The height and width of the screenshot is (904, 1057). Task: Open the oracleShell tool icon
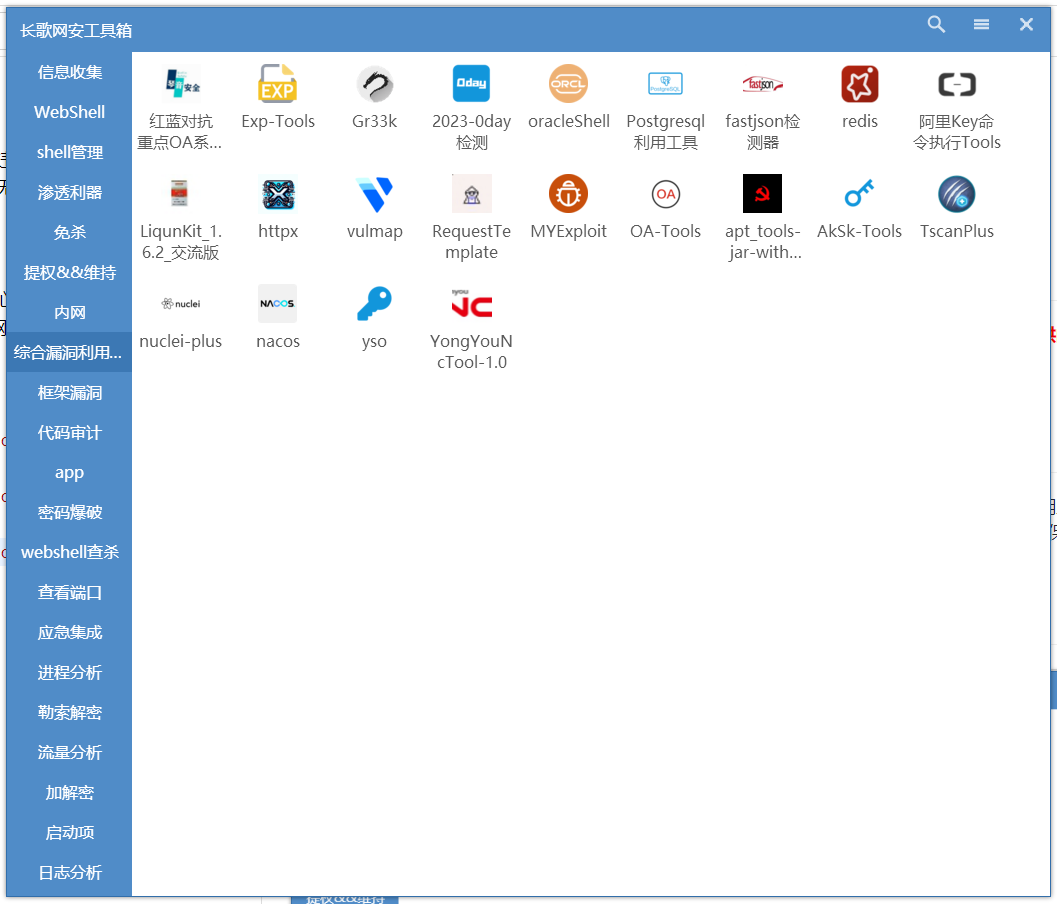[568, 84]
